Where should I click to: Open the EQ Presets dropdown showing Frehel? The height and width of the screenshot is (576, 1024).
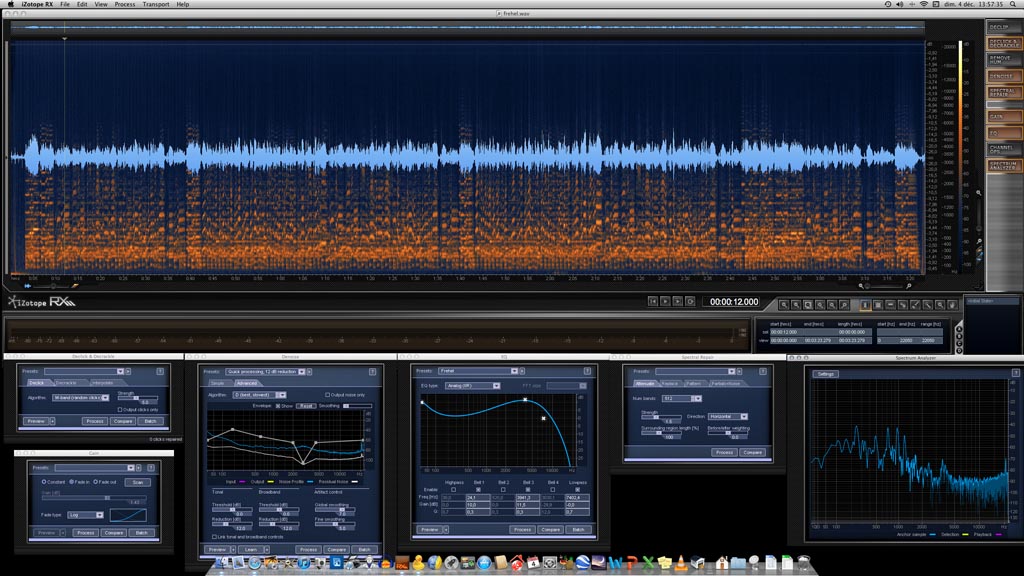click(478, 371)
